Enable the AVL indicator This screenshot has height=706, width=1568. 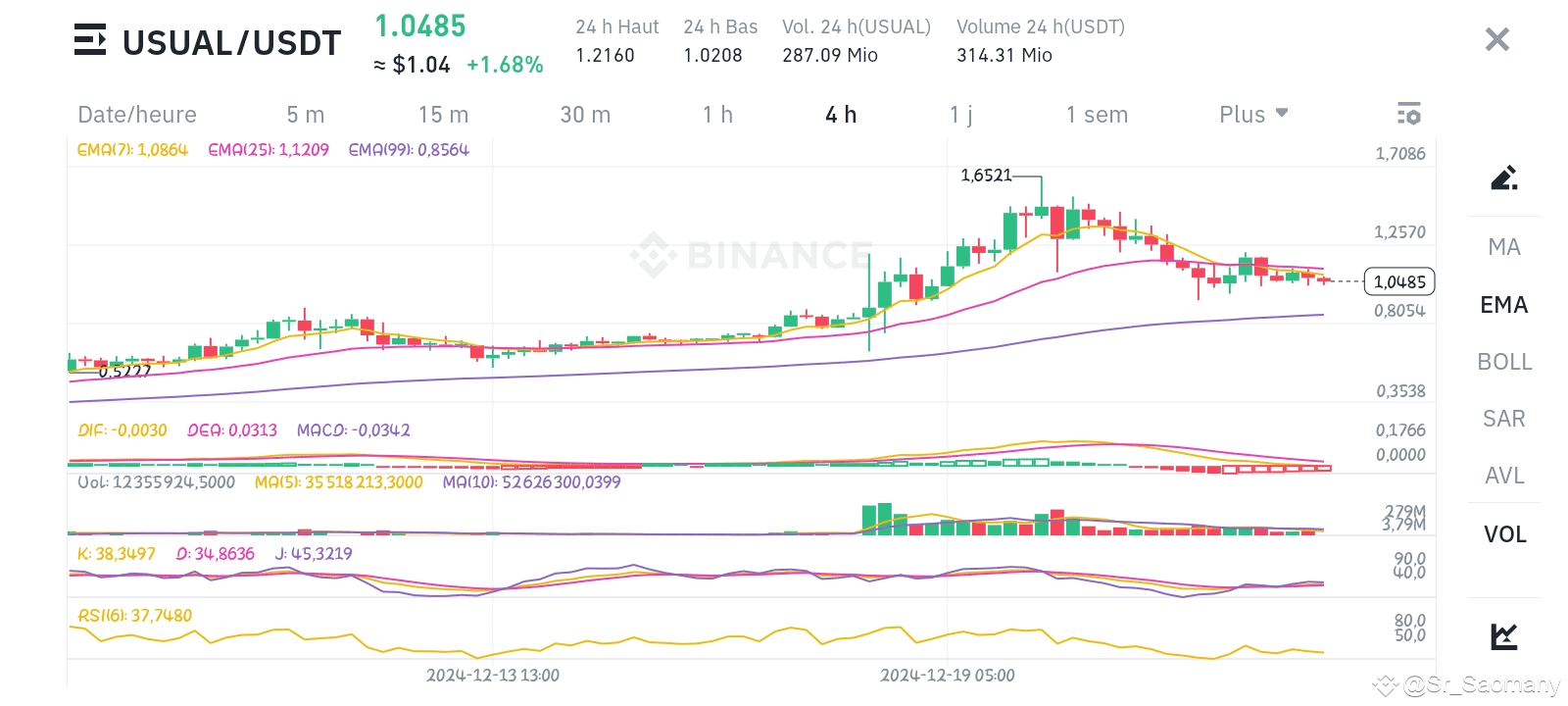[x=1504, y=476]
